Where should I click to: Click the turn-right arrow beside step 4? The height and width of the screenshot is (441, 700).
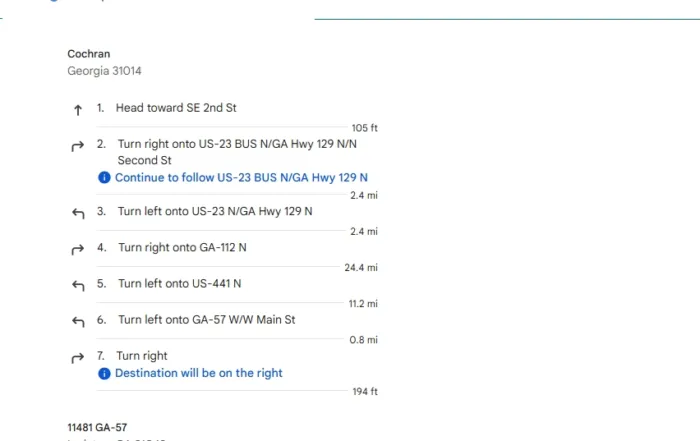[x=78, y=250]
